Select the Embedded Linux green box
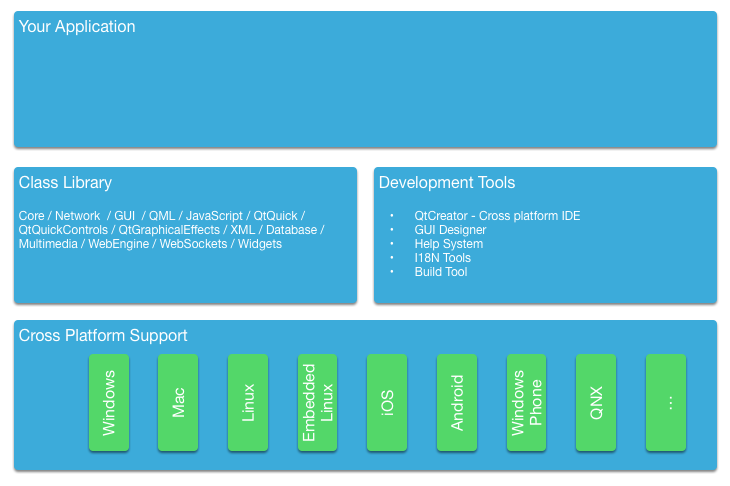Image resolution: width=730 pixels, height=486 pixels. pyautogui.click(x=318, y=402)
